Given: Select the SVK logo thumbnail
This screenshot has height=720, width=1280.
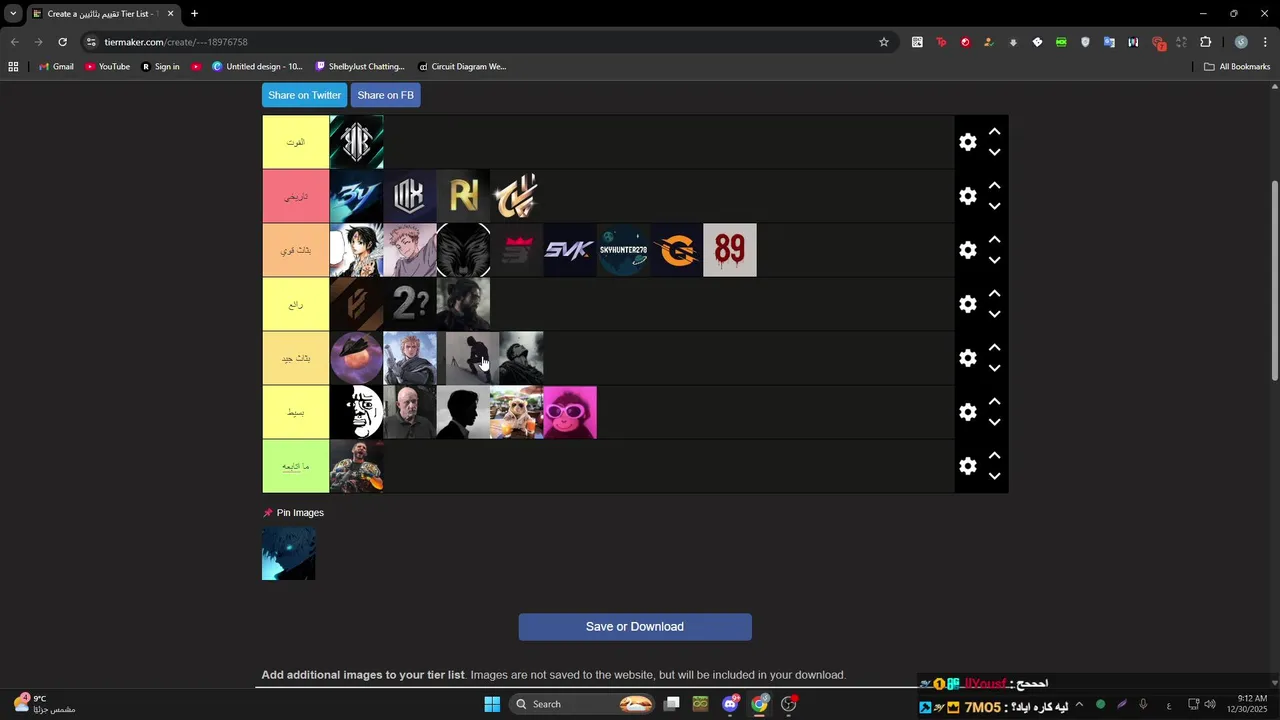Looking at the screenshot, I should tap(570, 250).
